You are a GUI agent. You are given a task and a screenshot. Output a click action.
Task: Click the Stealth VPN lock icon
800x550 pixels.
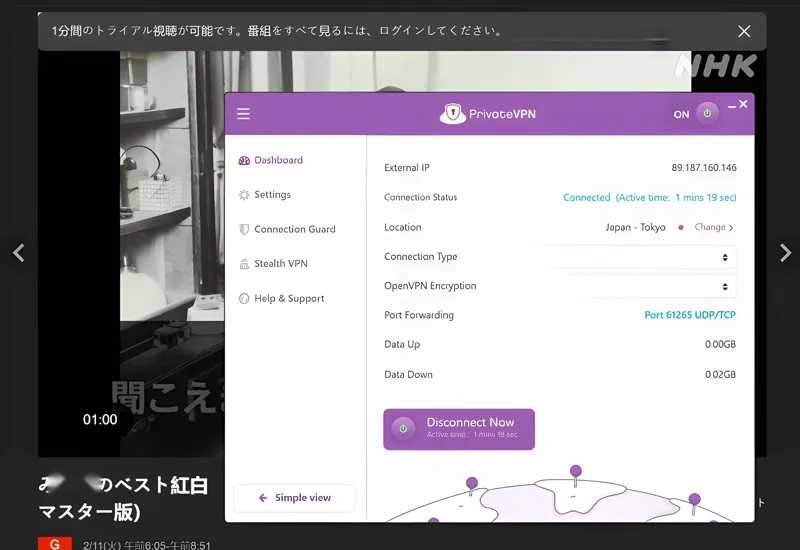click(244, 264)
